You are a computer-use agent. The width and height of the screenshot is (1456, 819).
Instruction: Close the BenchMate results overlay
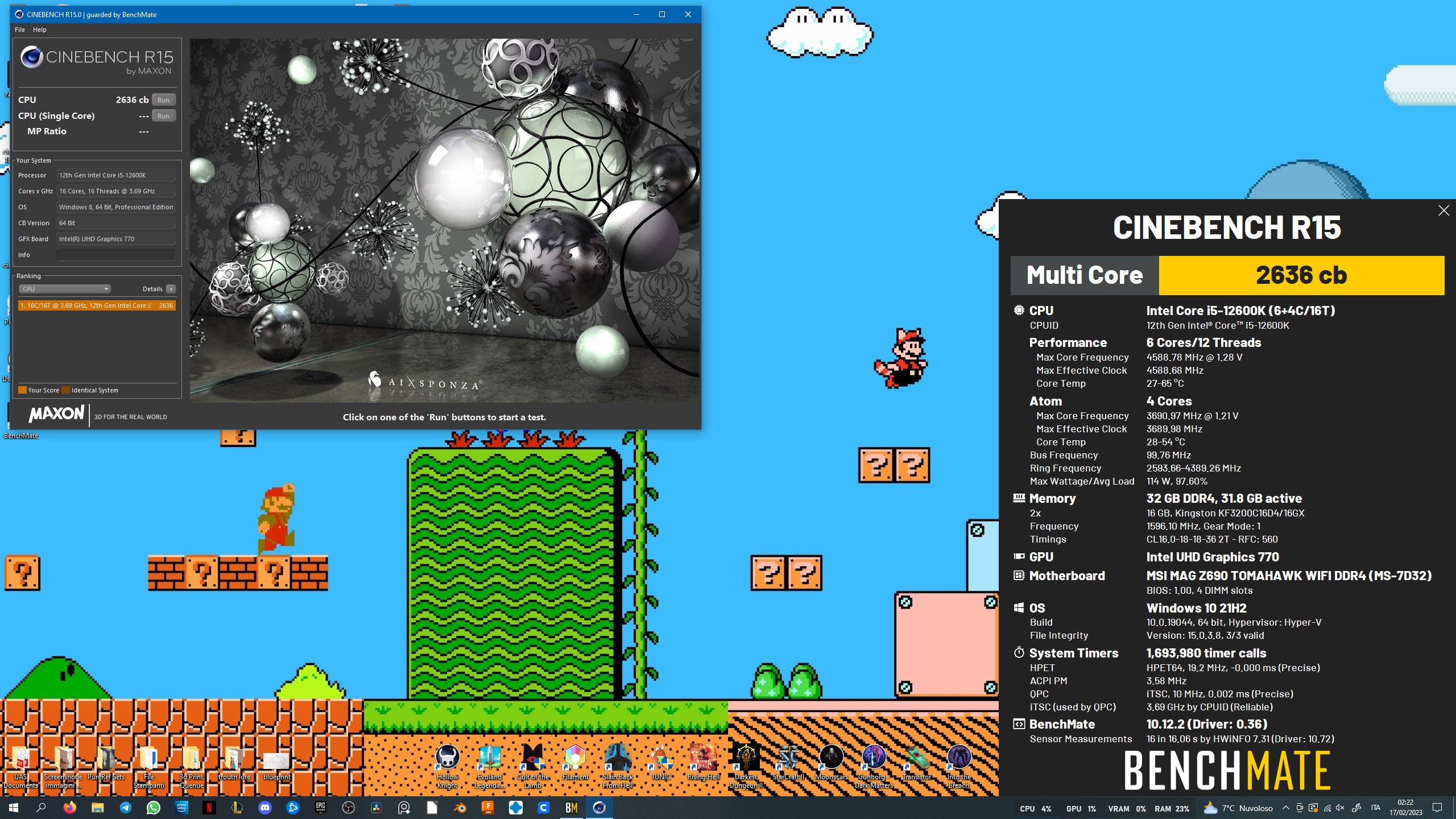point(1443,210)
